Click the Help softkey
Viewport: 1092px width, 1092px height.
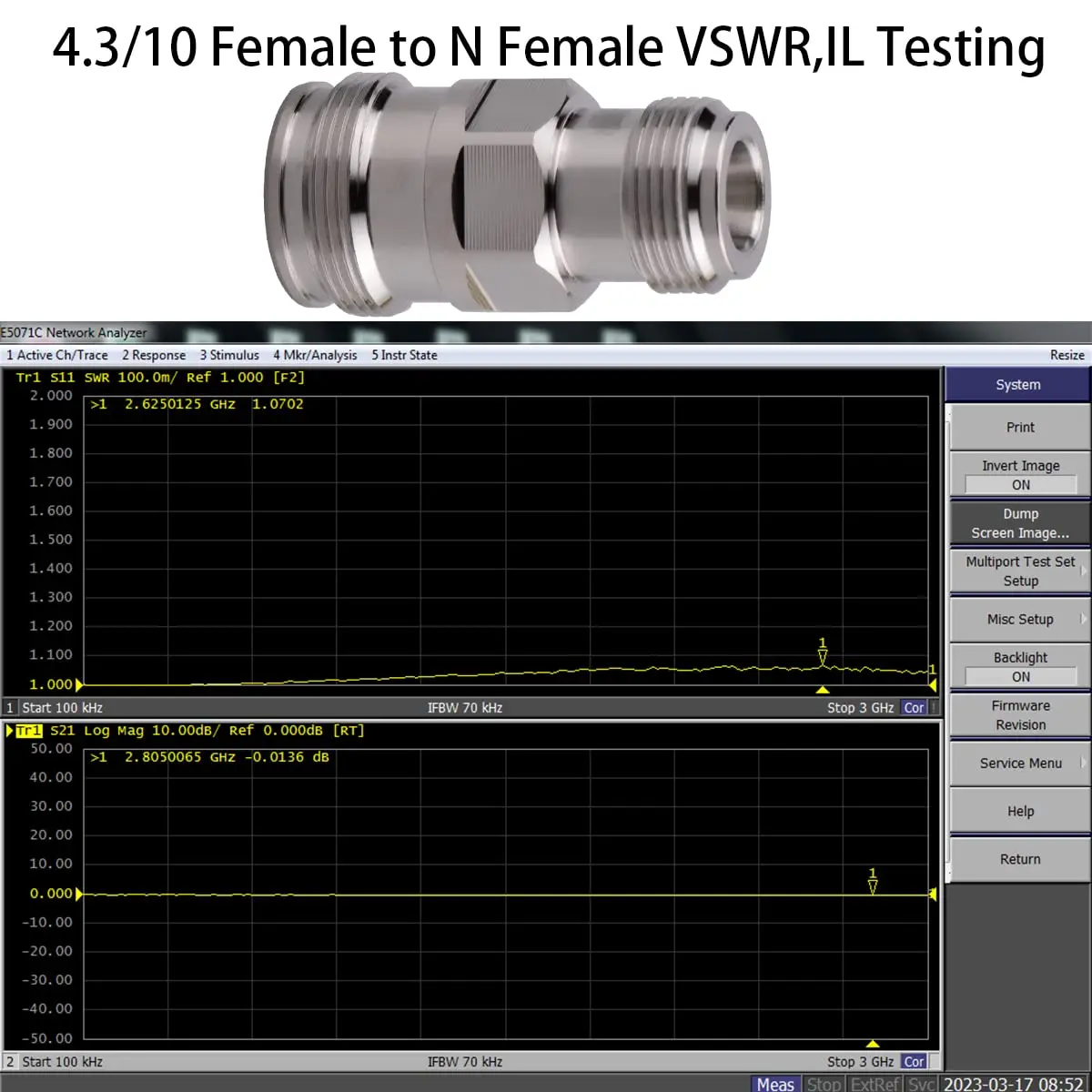coord(1020,811)
